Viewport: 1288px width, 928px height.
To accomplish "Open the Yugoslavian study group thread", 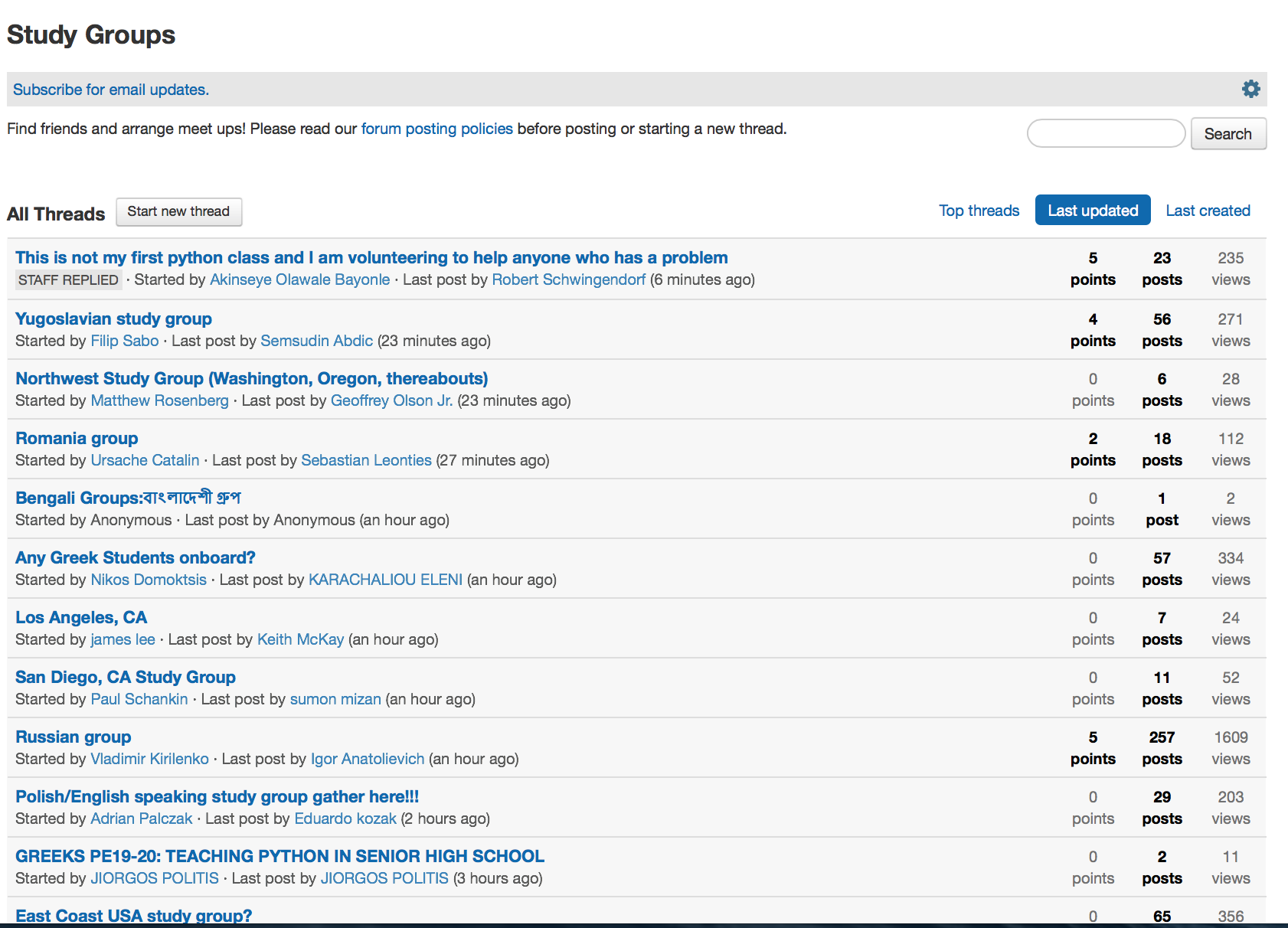I will point(113,319).
